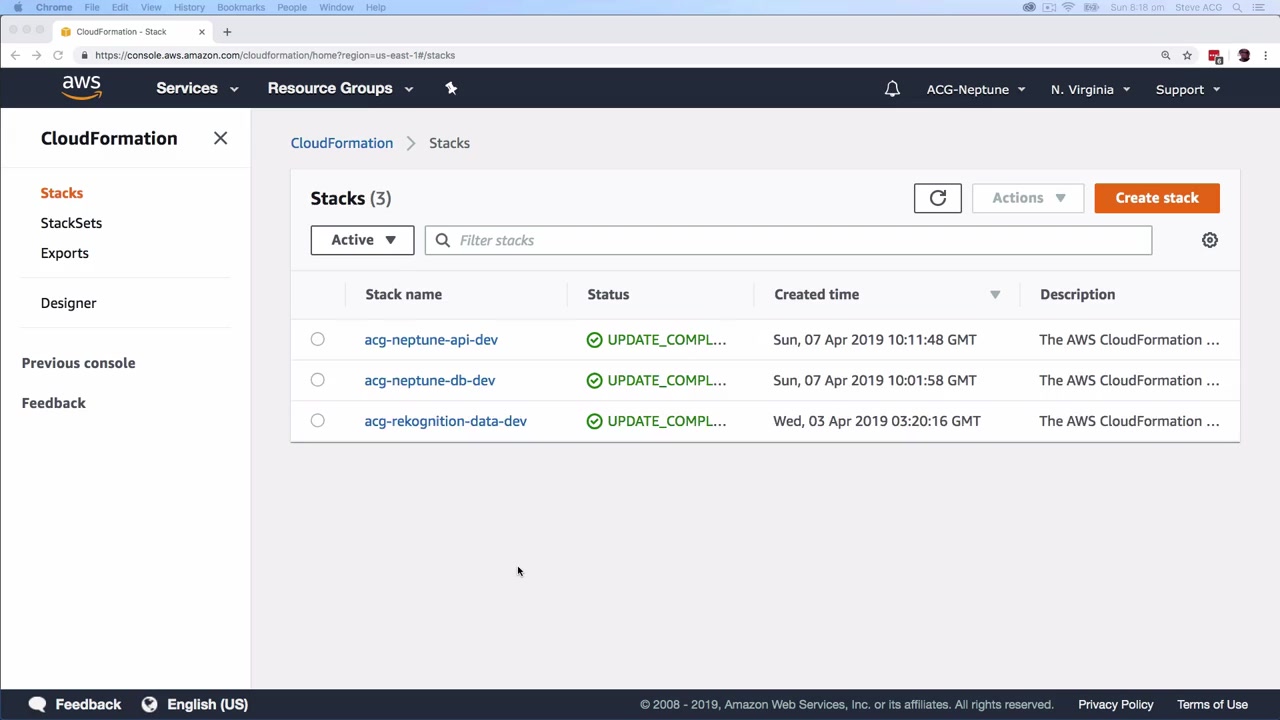Open the Chrome File menu
This screenshot has height=720, width=1280.
tap(92, 7)
